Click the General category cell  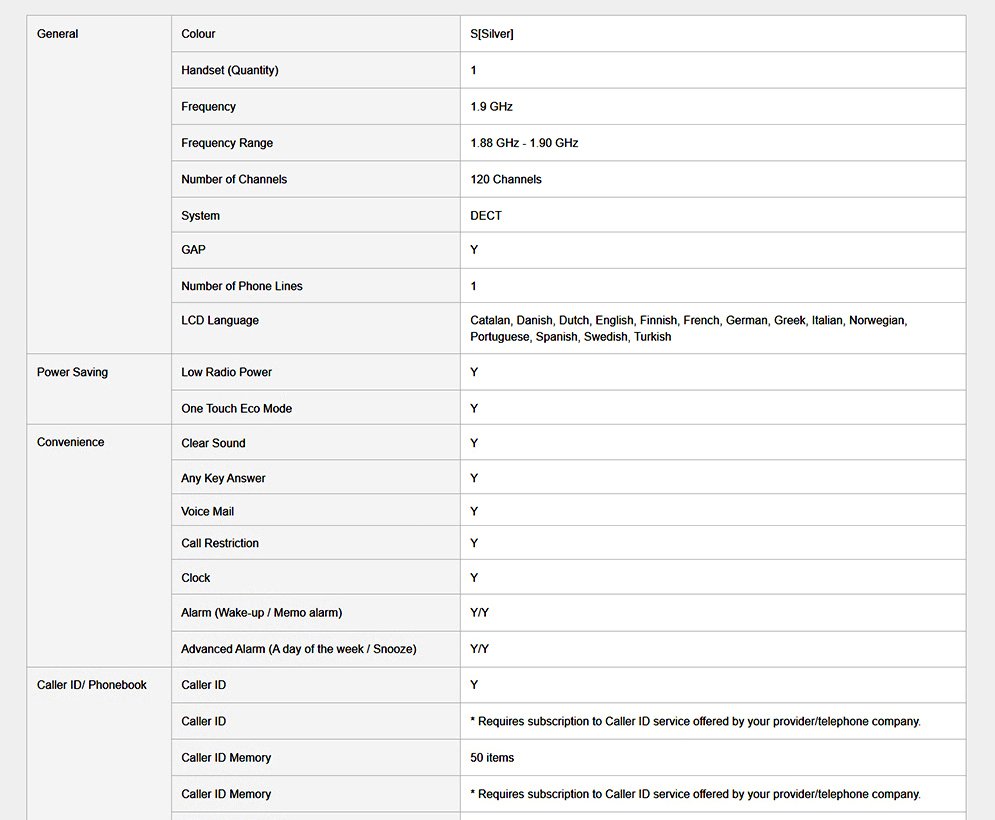(x=58, y=34)
